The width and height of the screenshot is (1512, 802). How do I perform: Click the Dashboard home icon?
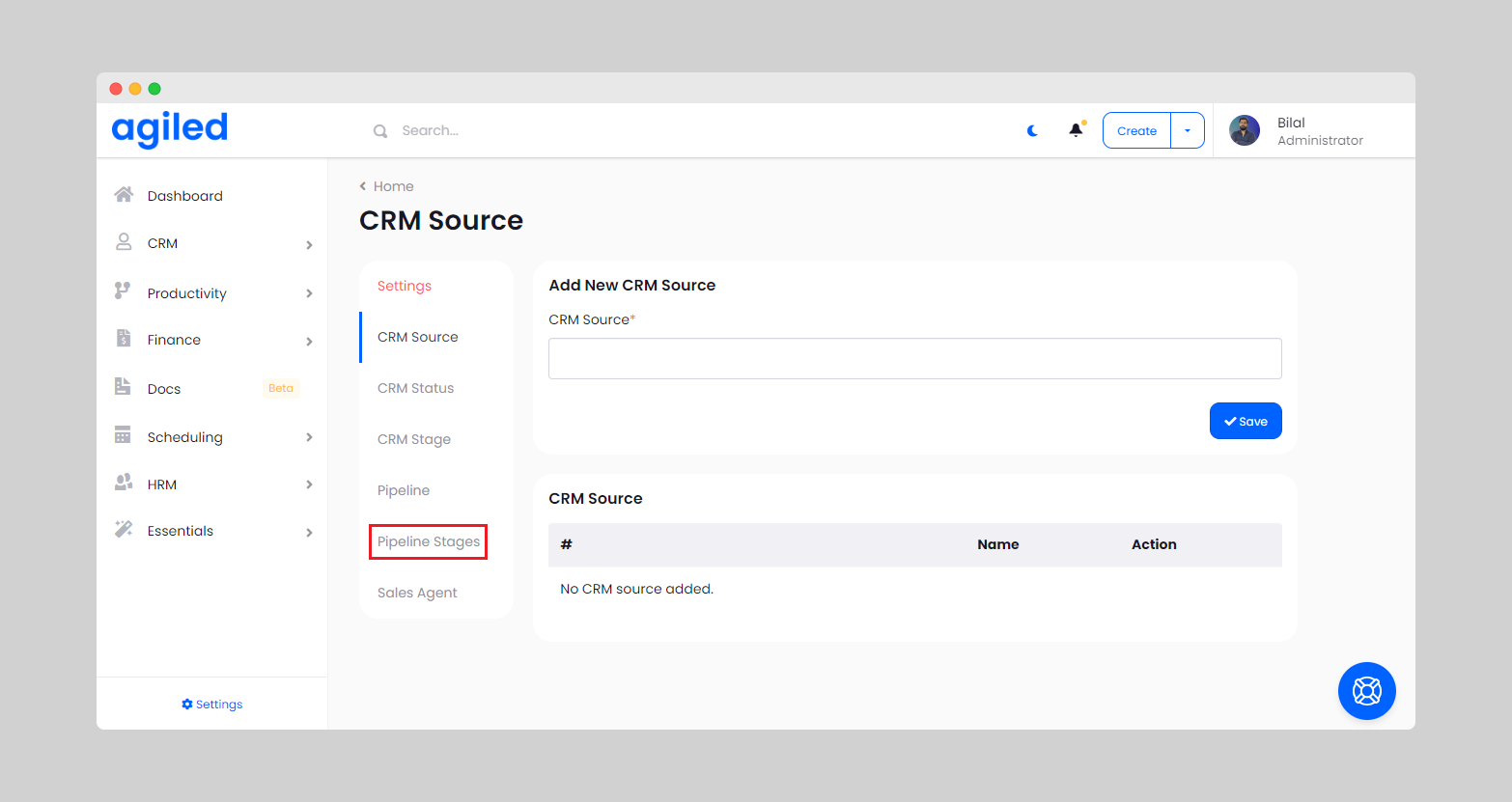124,195
